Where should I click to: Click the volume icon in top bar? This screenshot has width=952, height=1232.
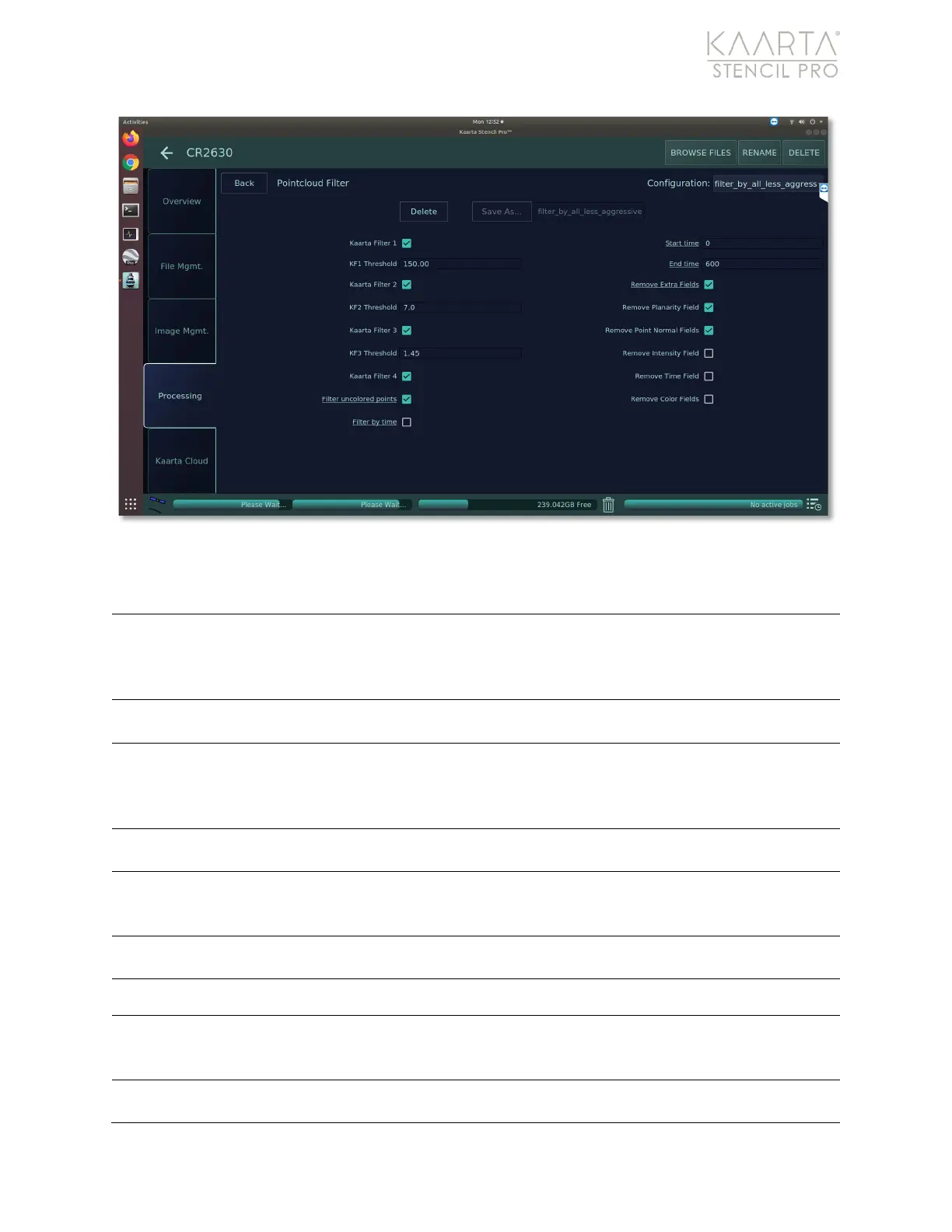[802, 122]
